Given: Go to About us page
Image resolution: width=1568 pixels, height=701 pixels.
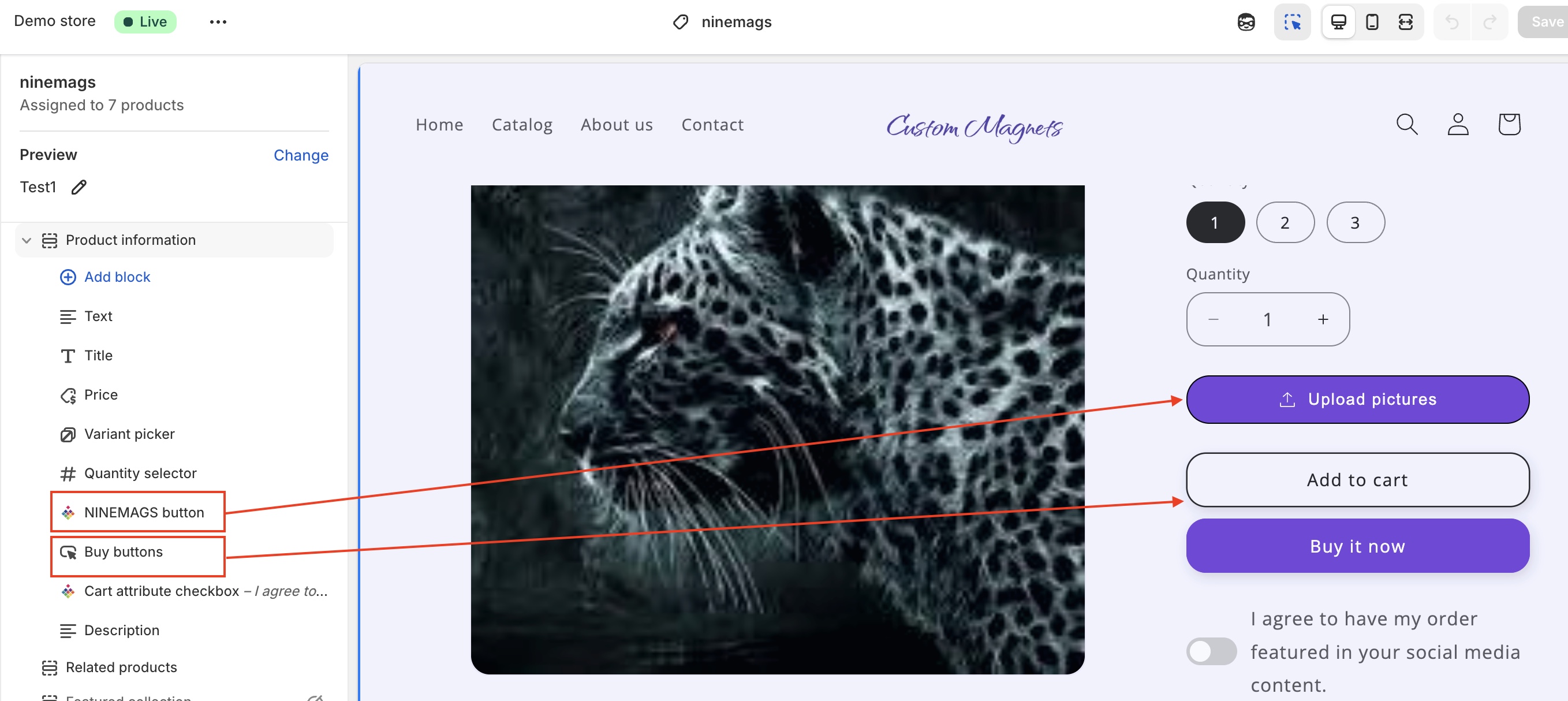Looking at the screenshot, I should click(616, 124).
